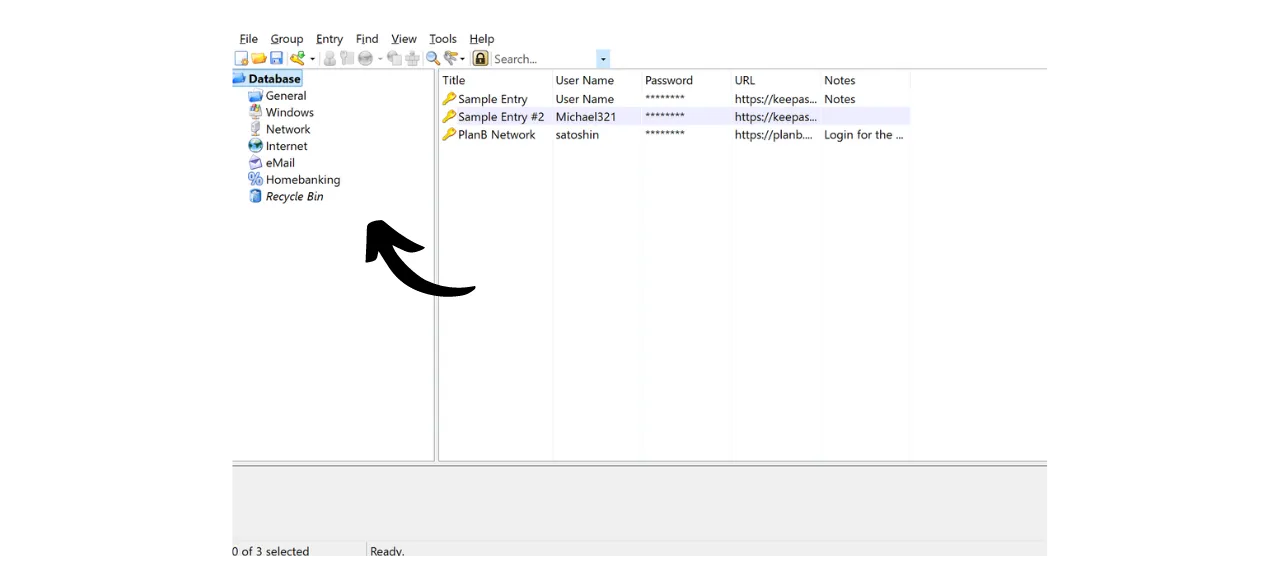
Task: Open the Tools menu
Action: 442,38
